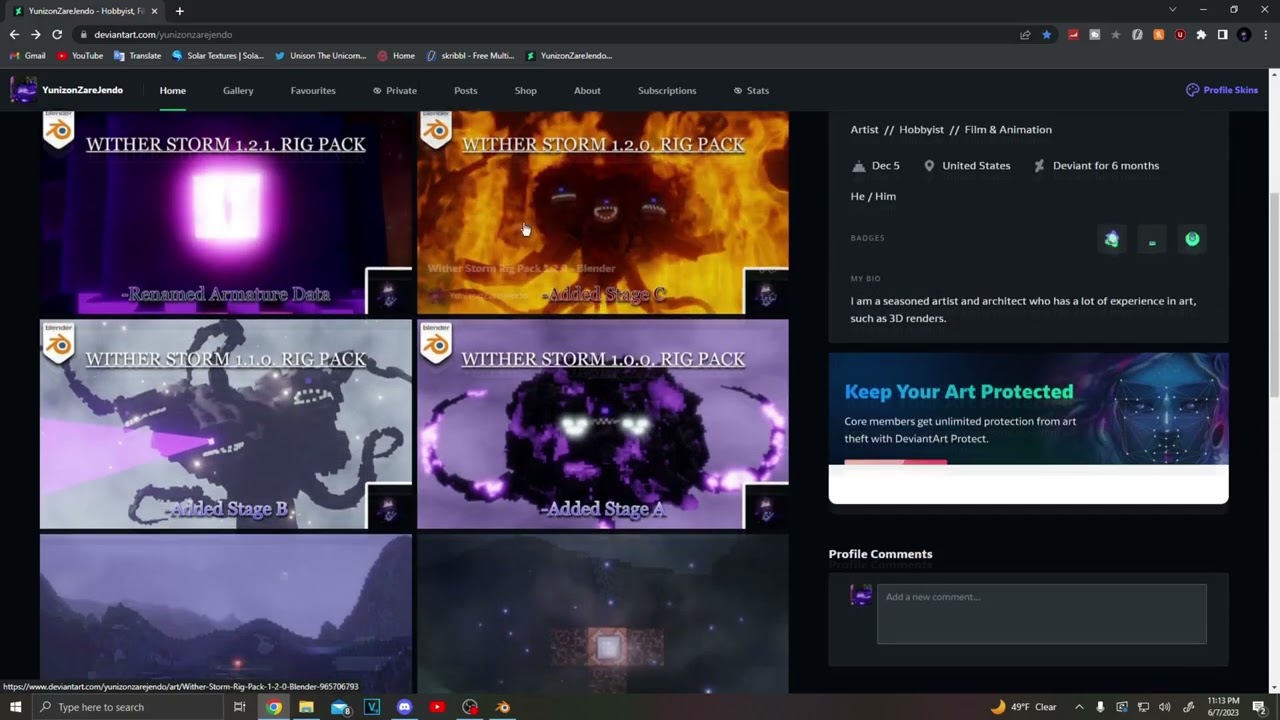Viewport: 1280px width, 720px height.
Task: Open the Windows Start menu
Action: (15, 707)
